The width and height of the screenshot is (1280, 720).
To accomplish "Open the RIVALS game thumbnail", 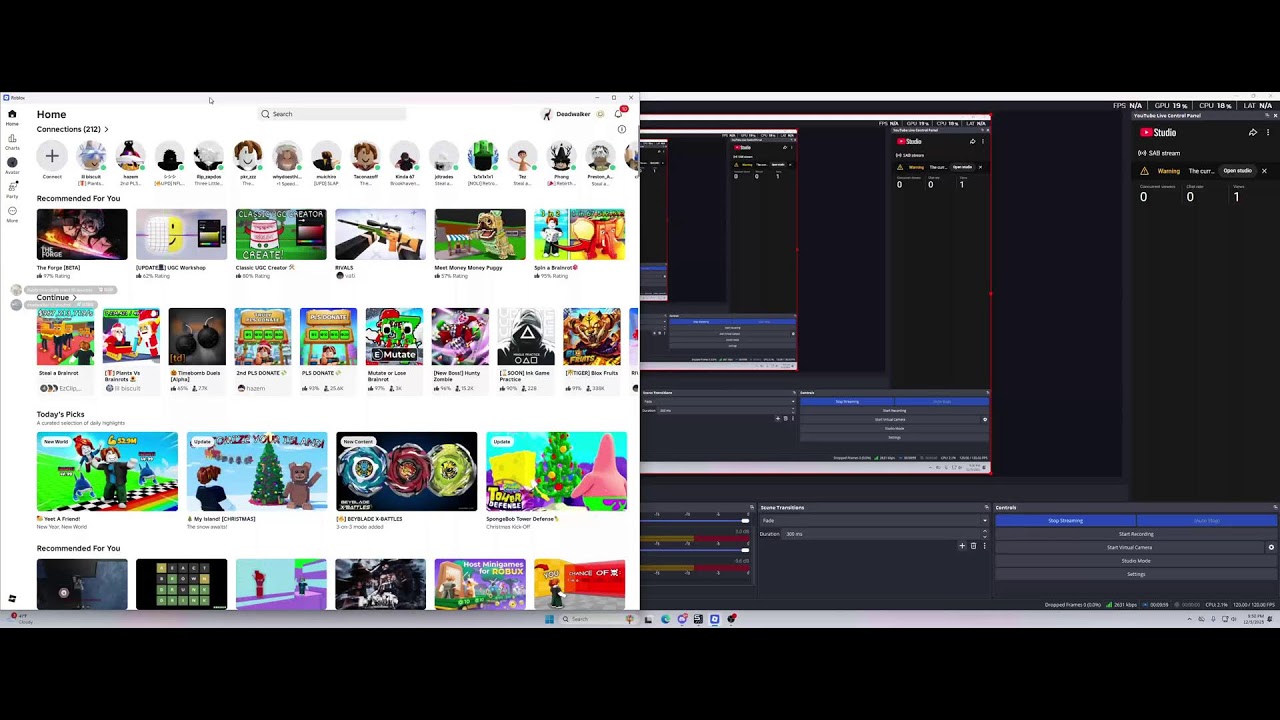I will (x=380, y=235).
